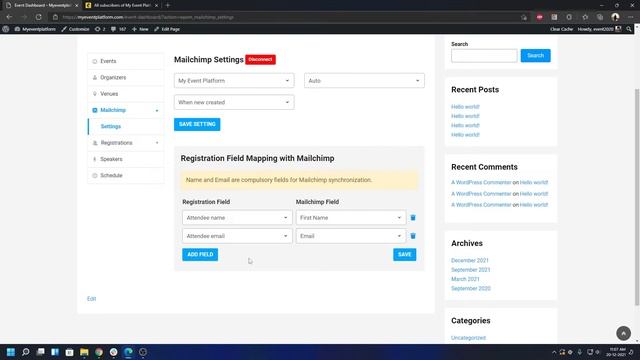
Task: Click the blue Search button
Action: click(x=535, y=56)
